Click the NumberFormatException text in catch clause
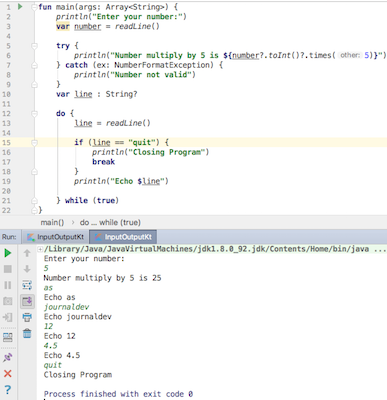 (162, 65)
